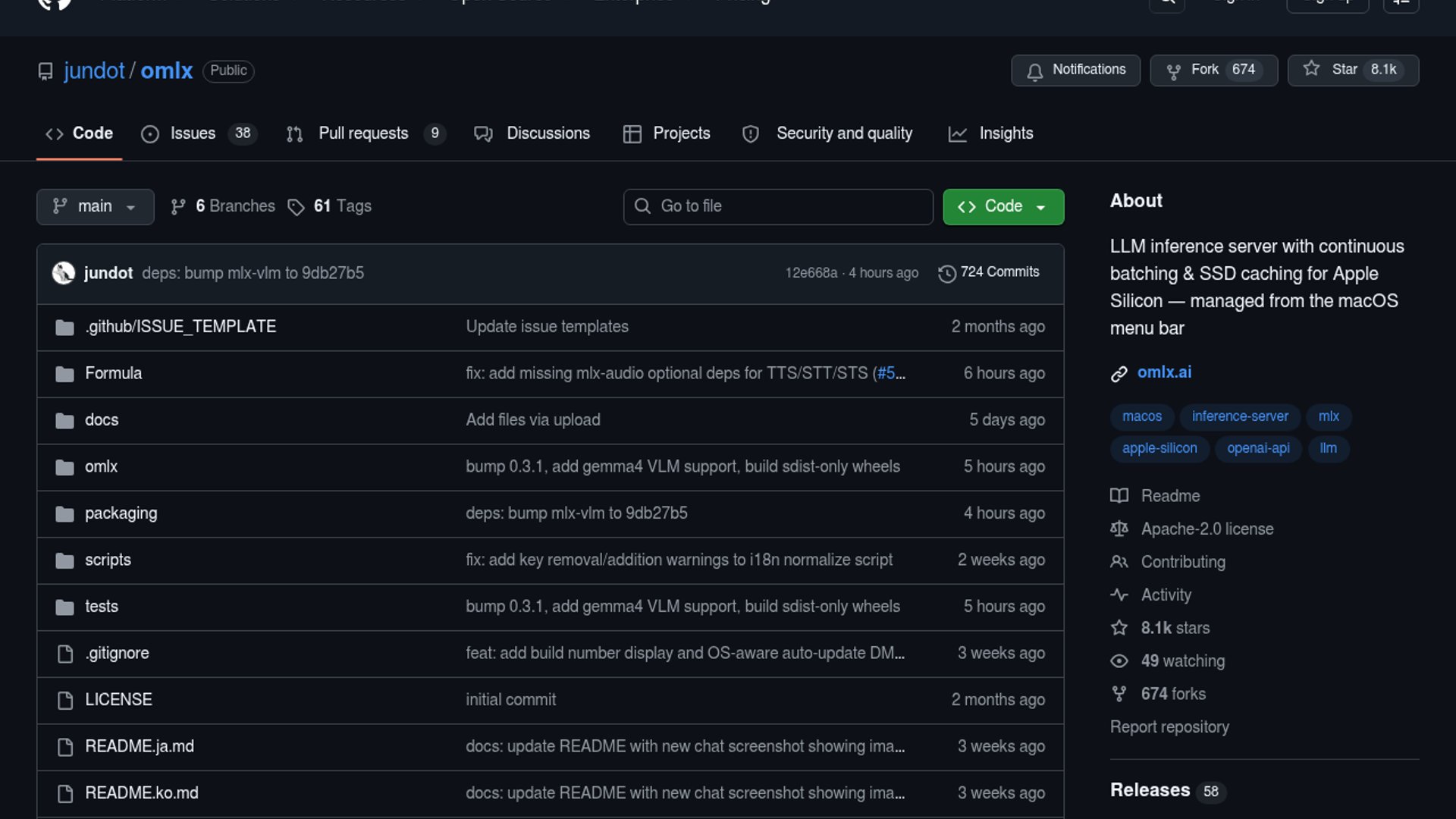Open the Insights tab
This screenshot has width=1456, height=819.
pos(1006,133)
